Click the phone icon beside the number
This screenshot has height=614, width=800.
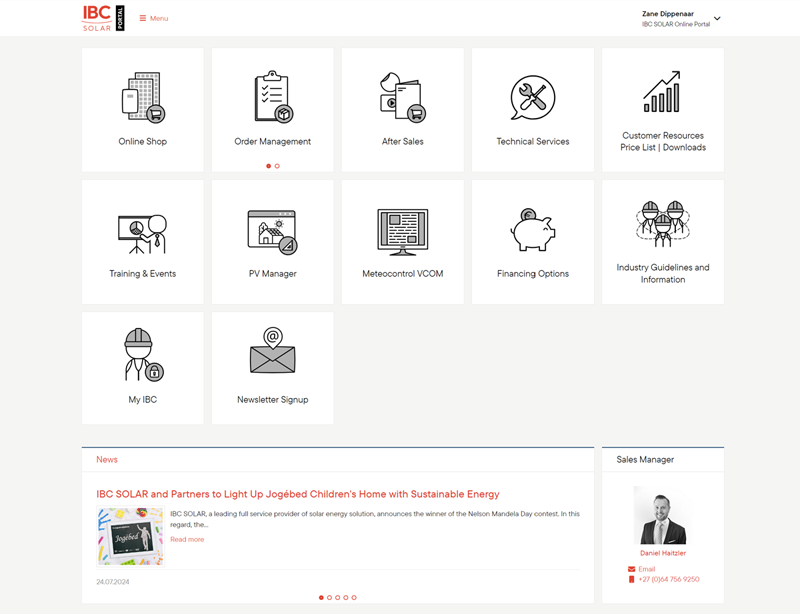(631, 579)
